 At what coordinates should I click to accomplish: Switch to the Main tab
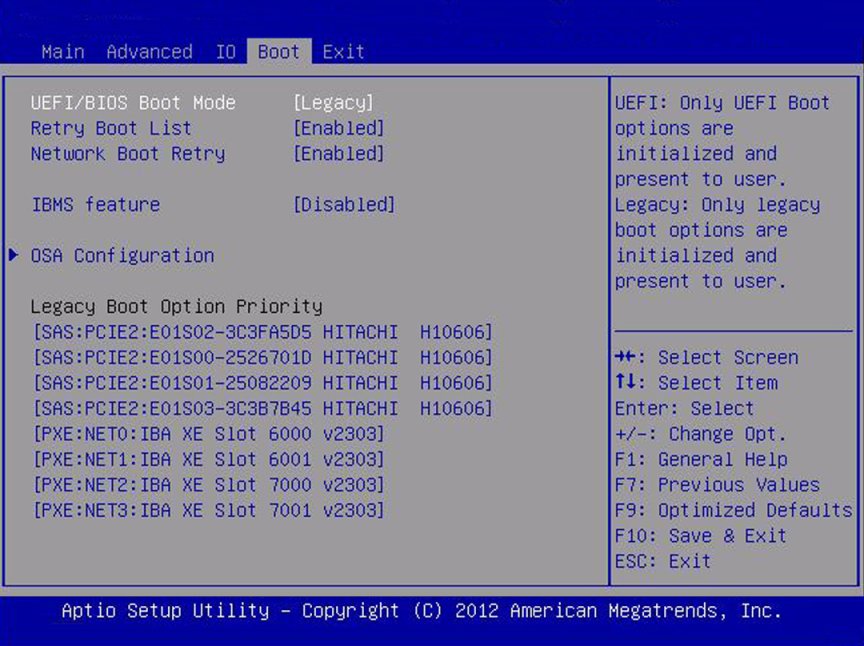pyautogui.click(x=63, y=52)
